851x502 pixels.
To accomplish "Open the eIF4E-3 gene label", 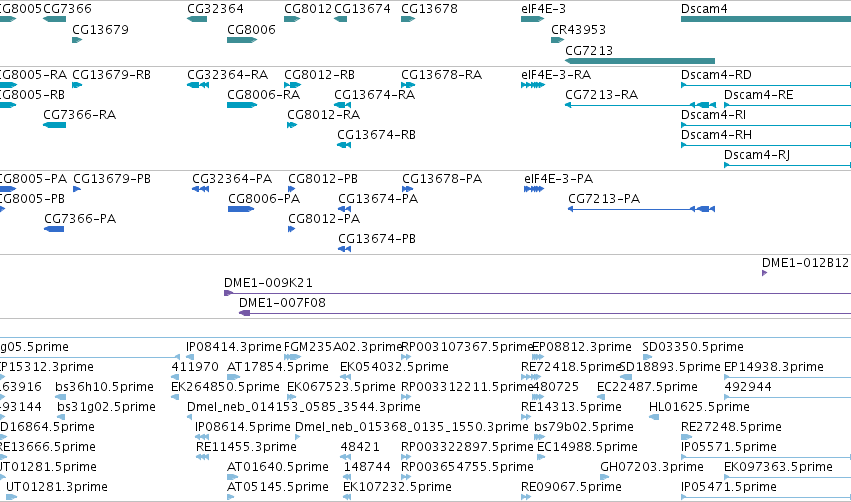I will [543, 9].
